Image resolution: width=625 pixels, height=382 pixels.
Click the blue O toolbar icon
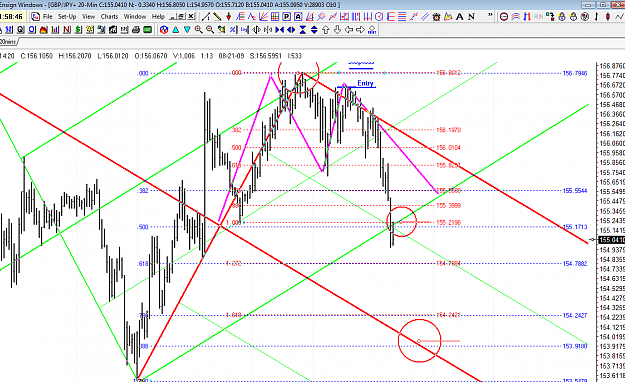coord(32,30)
